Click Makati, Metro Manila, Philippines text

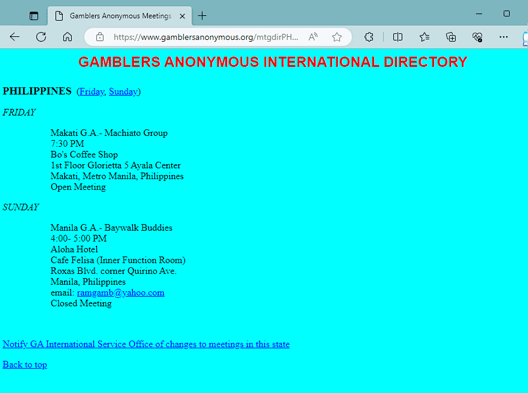(117, 176)
